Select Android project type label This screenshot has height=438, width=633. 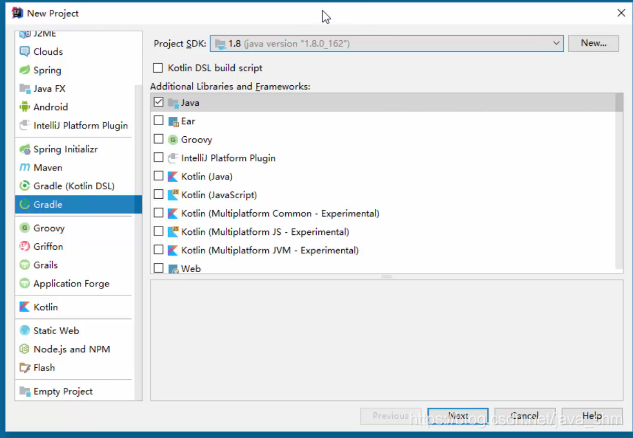click(50, 107)
